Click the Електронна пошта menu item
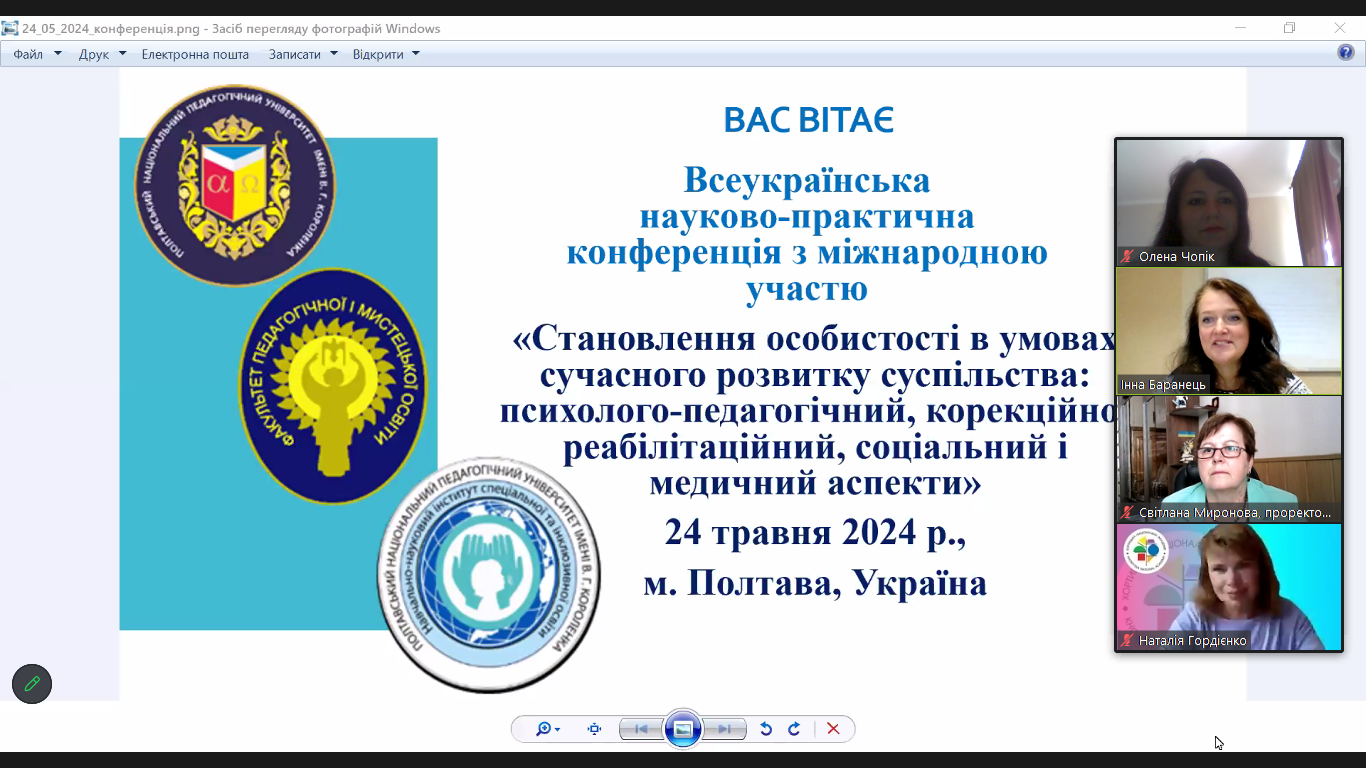1366x768 pixels. click(x=195, y=54)
